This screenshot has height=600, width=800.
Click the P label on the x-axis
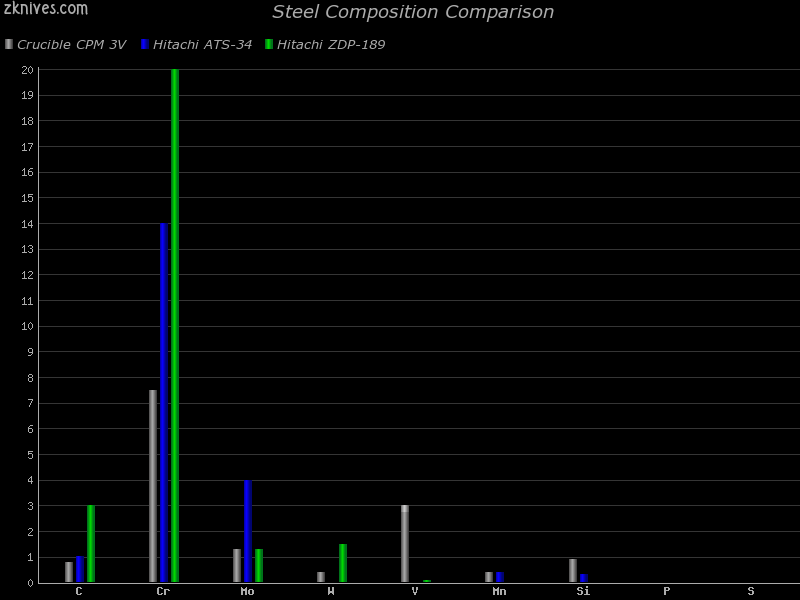click(x=667, y=591)
